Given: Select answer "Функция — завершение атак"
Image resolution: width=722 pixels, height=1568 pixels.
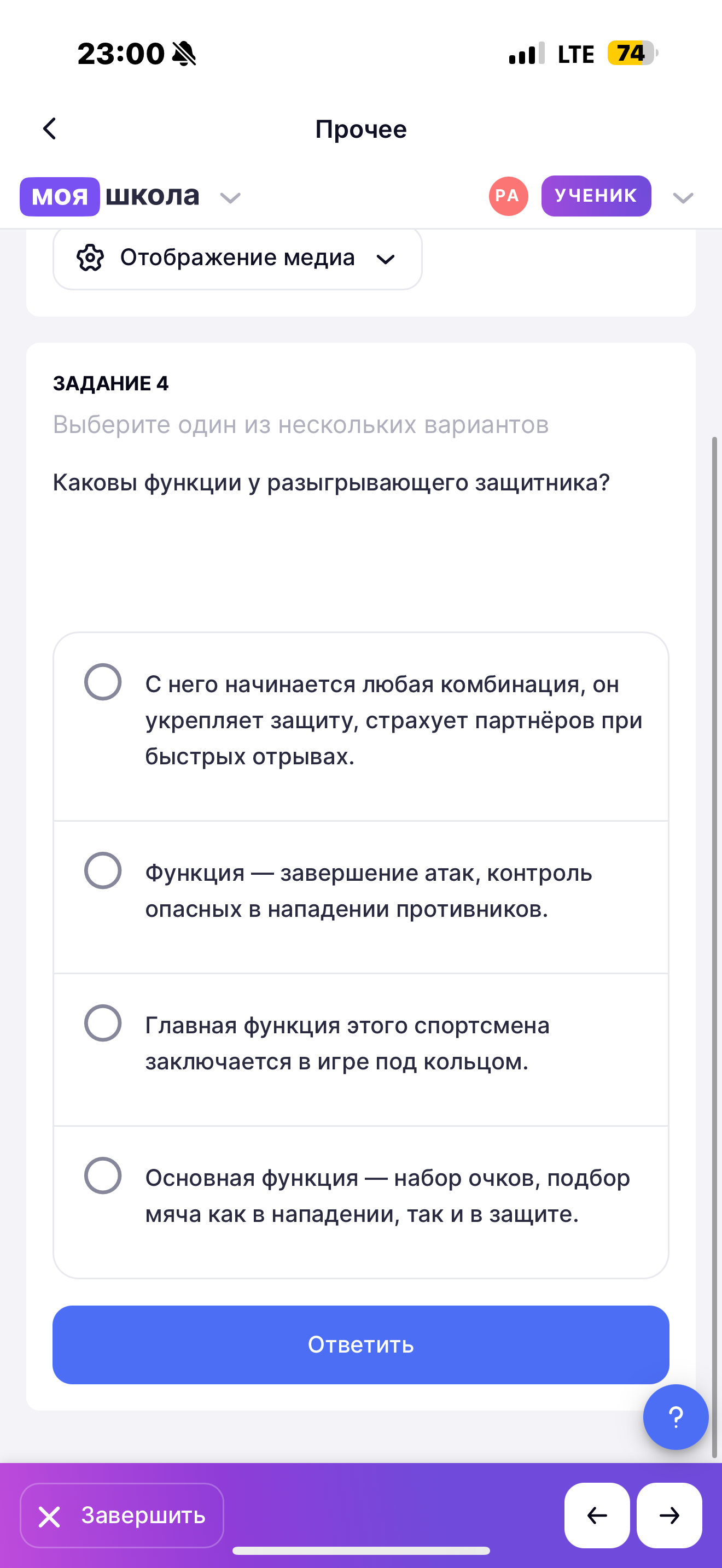Looking at the screenshot, I should 103,870.
